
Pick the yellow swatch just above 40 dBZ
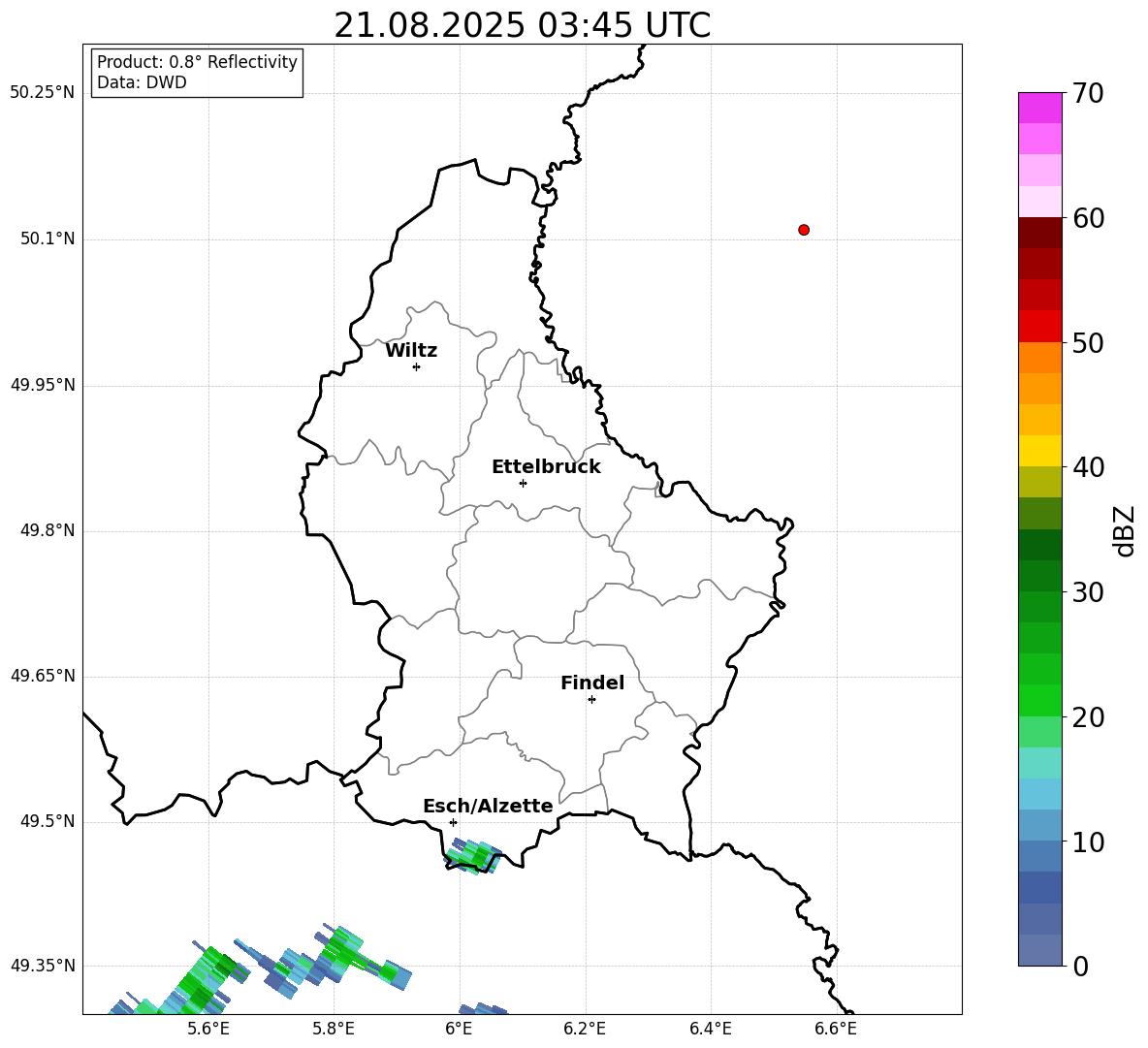tap(1039, 451)
